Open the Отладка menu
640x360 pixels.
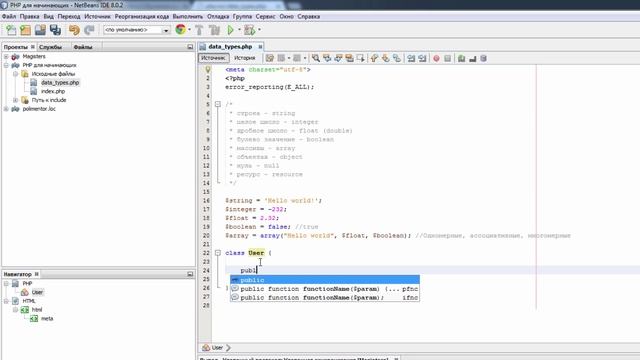pos(218,17)
